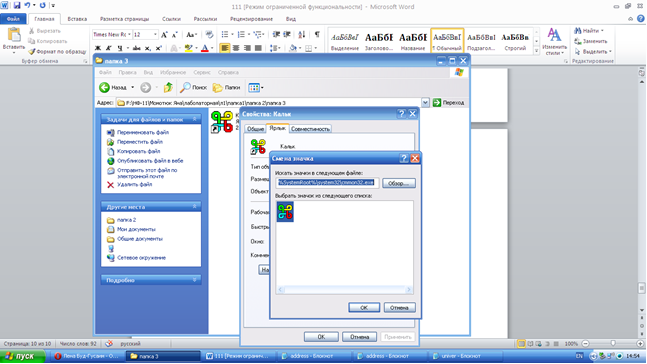The image size is (647, 364).
Task: Click the increase indent icon
Action: pyautogui.click(x=287, y=35)
